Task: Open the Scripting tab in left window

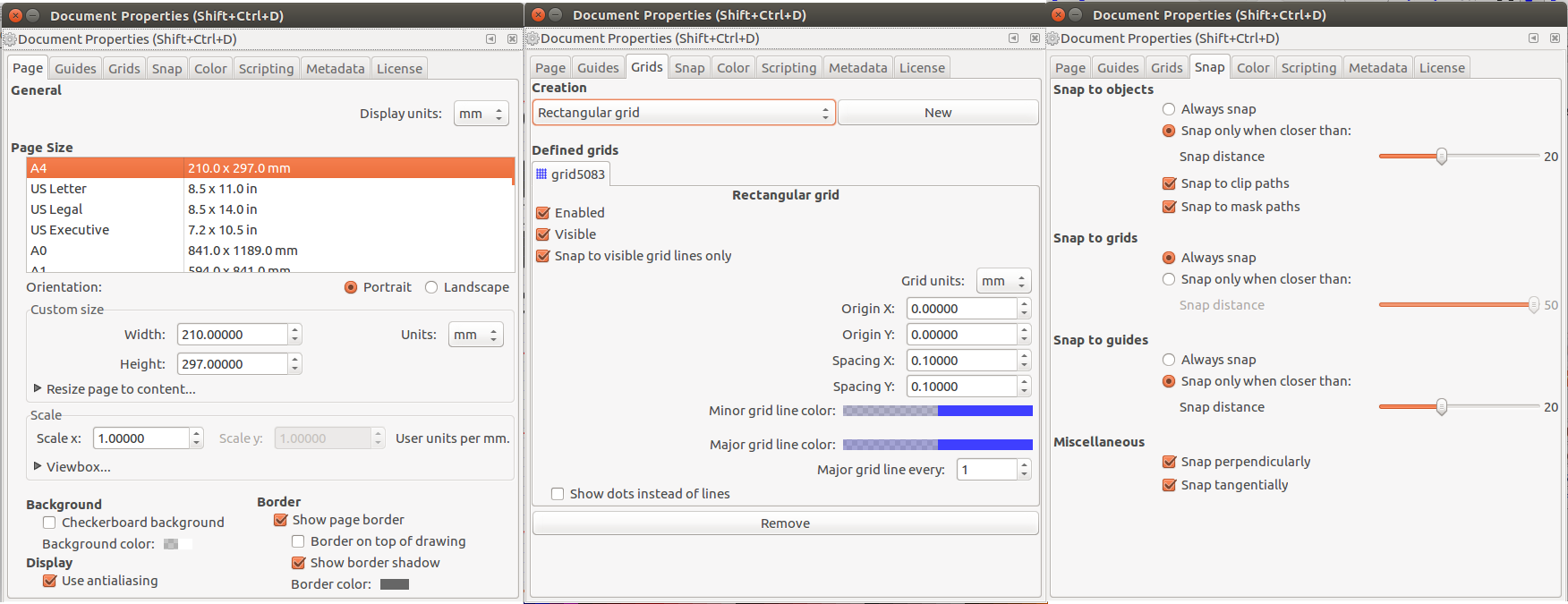Action: [266, 69]
